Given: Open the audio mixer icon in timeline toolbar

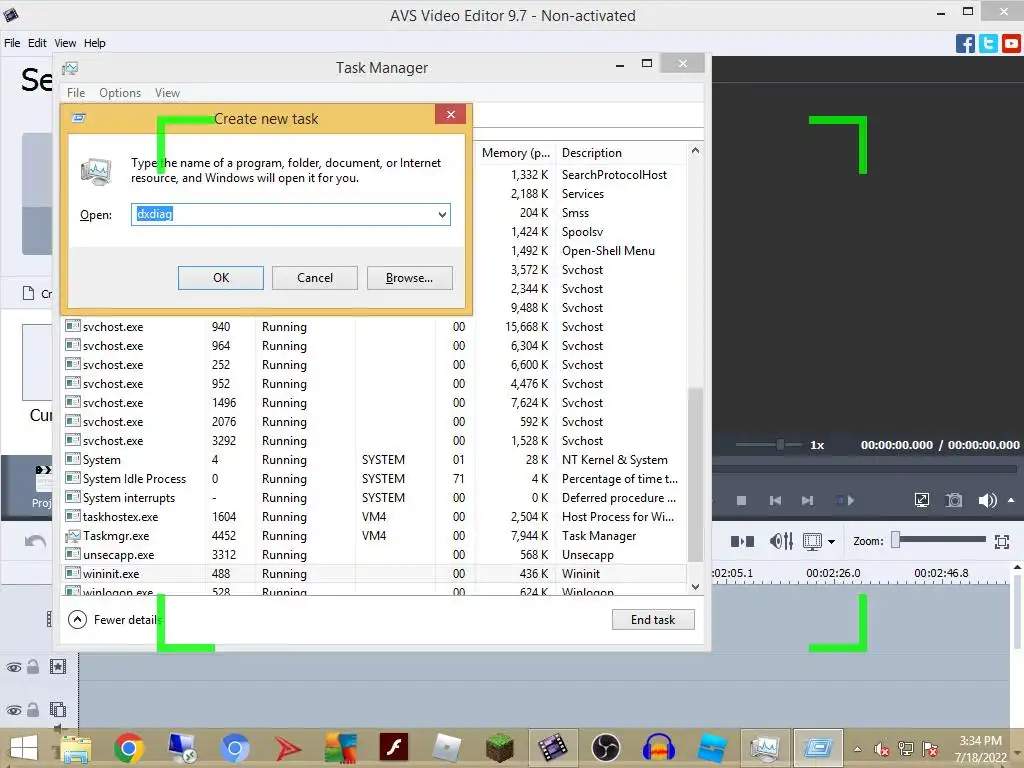Looking at the screenshot, I should pos(781,541).
